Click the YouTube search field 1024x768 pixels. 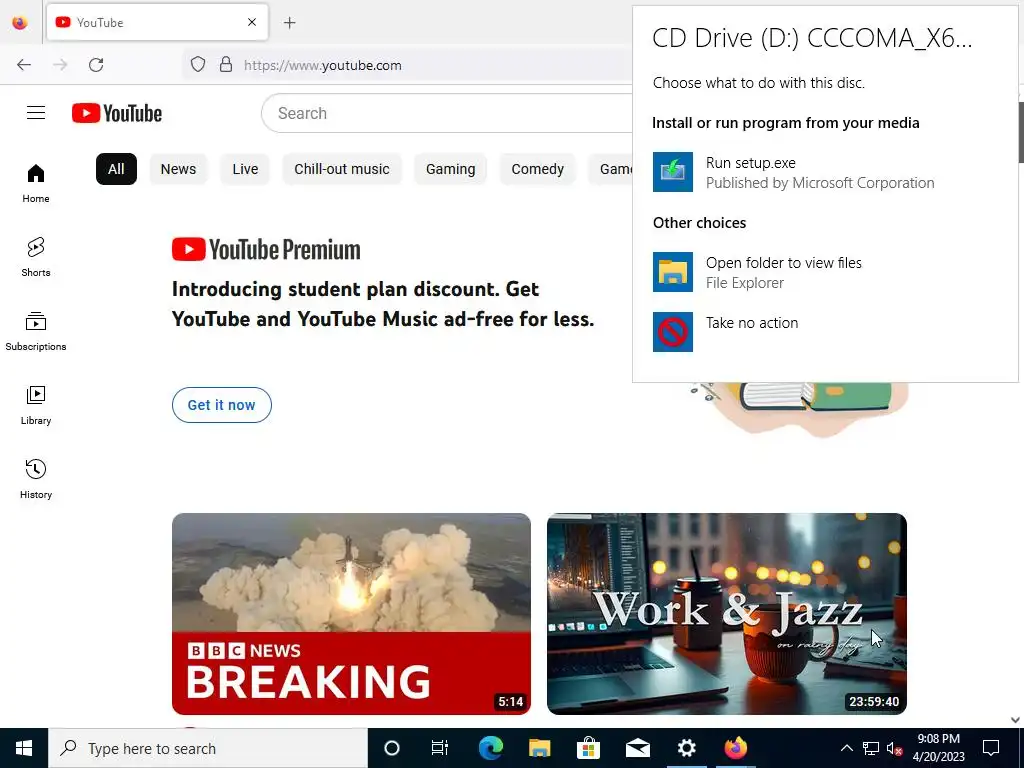point(447,113)
